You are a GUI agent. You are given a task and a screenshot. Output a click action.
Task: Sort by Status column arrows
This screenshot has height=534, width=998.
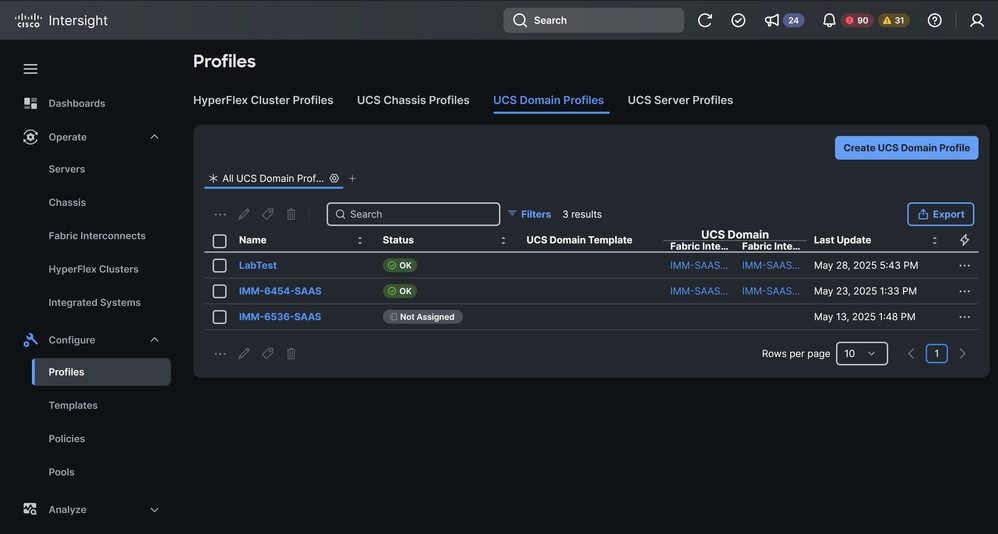[503, 240]
